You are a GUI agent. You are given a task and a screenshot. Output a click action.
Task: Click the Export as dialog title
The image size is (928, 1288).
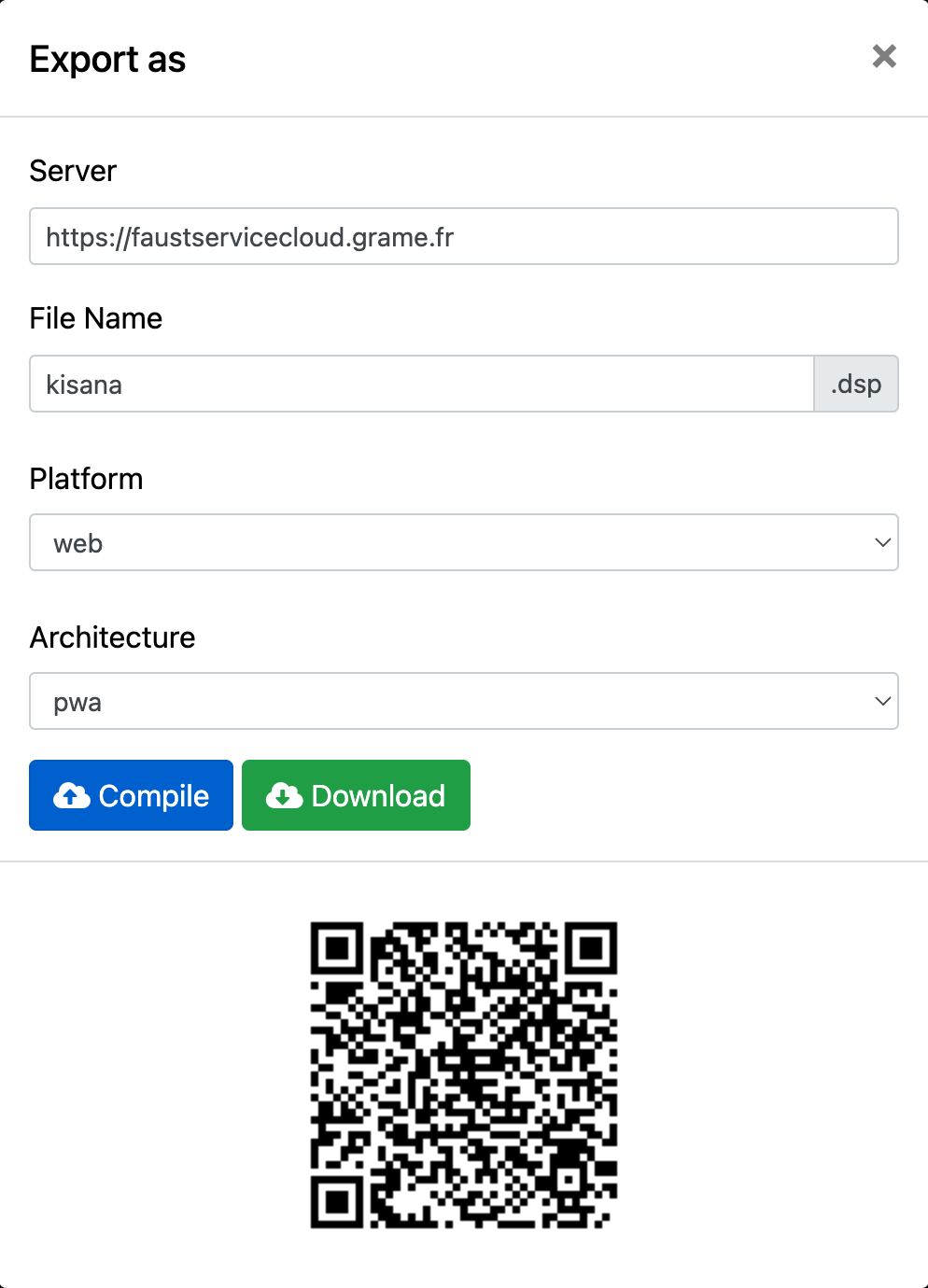107,60
